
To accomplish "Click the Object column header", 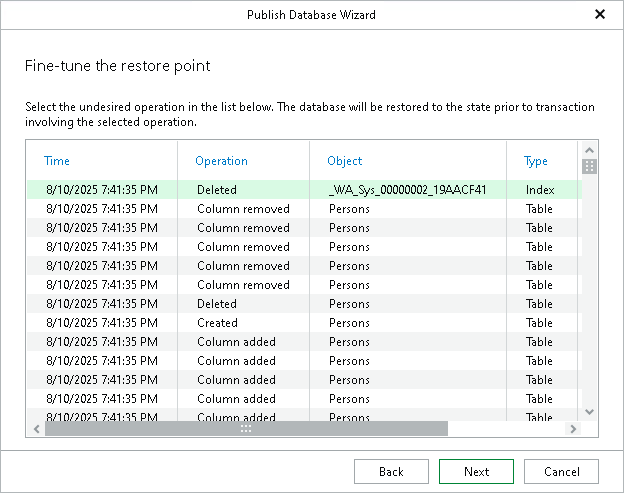I will tap(345, 161).
